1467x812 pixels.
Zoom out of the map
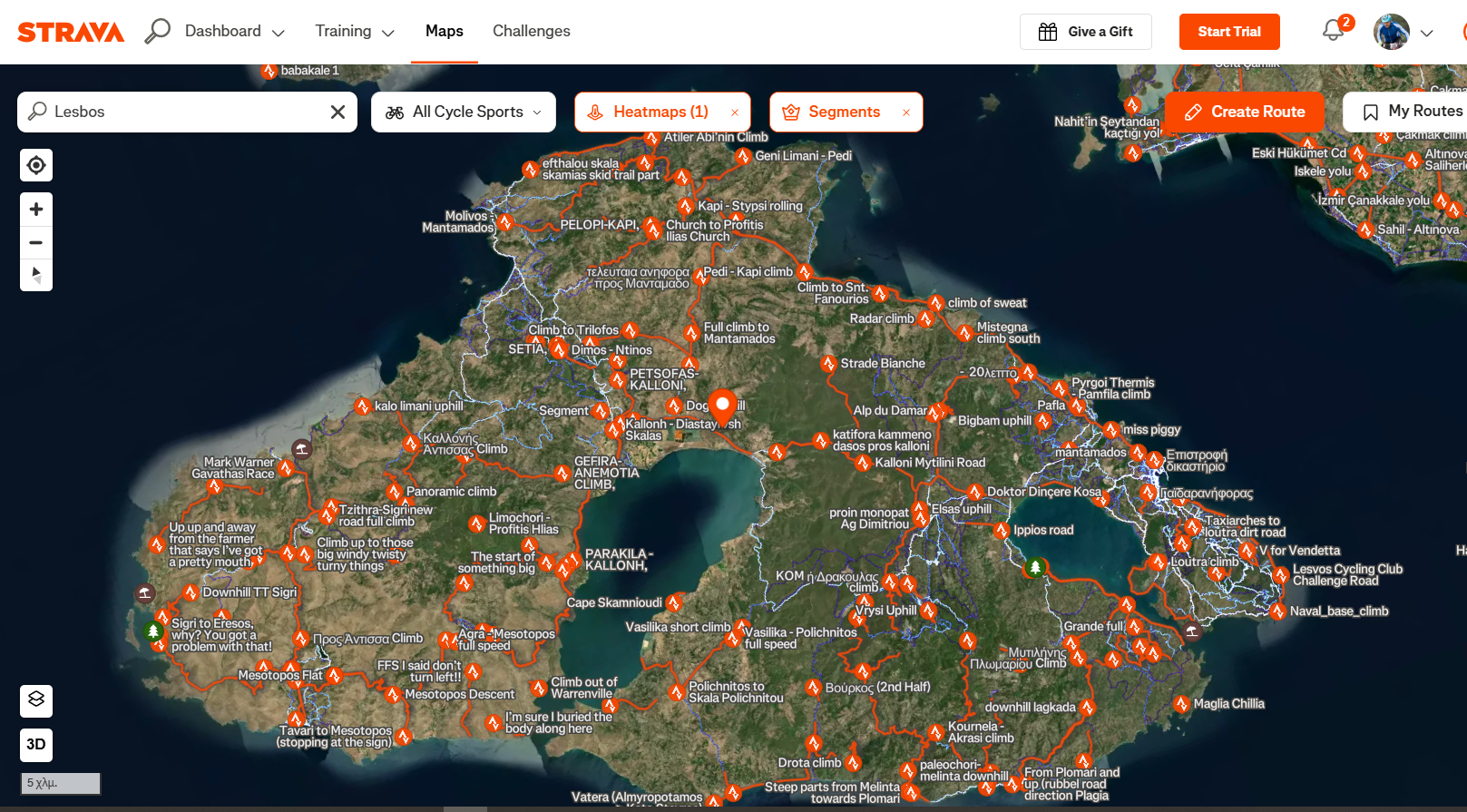[x=36, y=242]
